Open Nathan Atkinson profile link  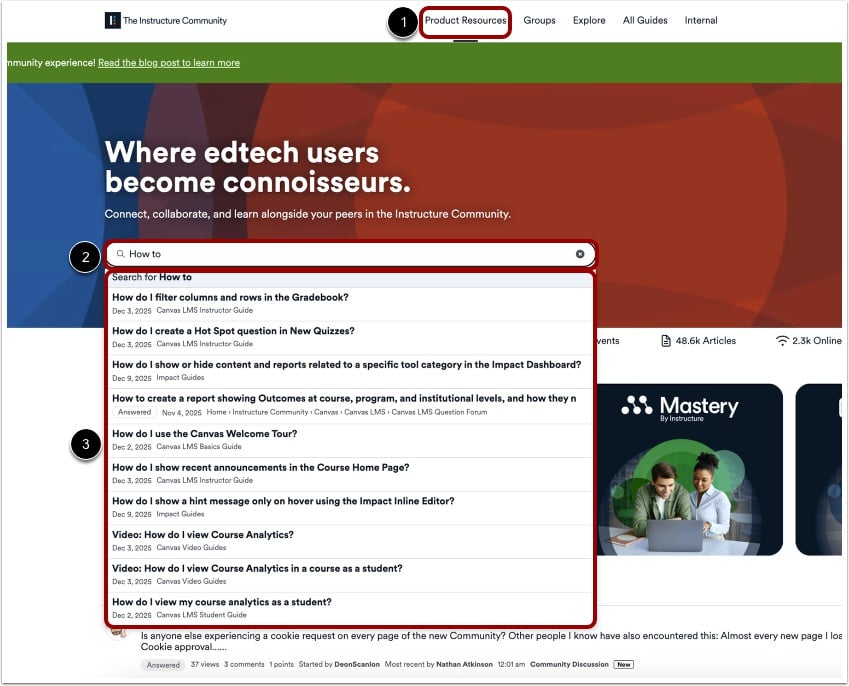tap(464, 664)
